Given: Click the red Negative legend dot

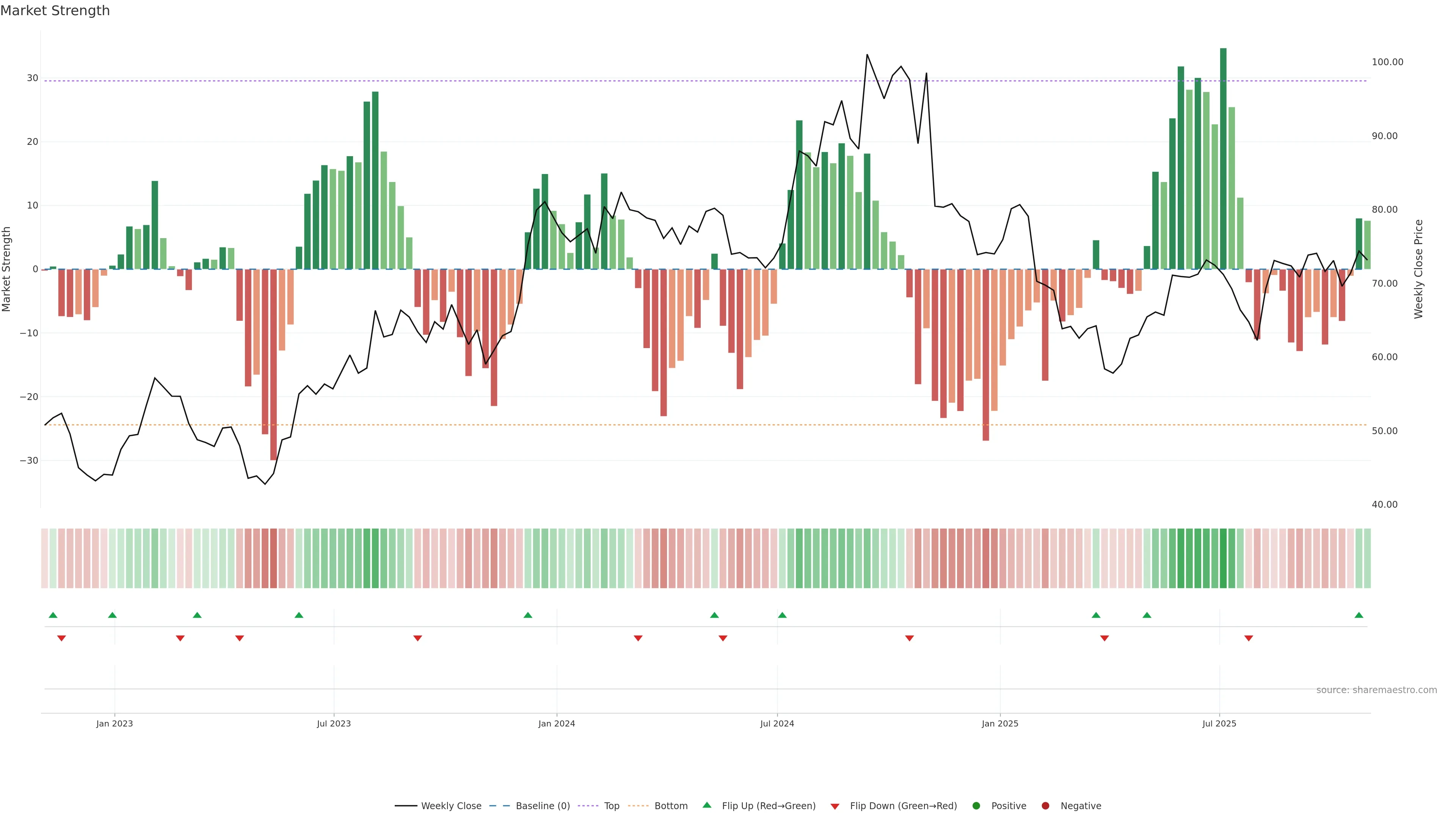Looking at the screenshot, I should pyautogui.click(x=1045, y=805).
